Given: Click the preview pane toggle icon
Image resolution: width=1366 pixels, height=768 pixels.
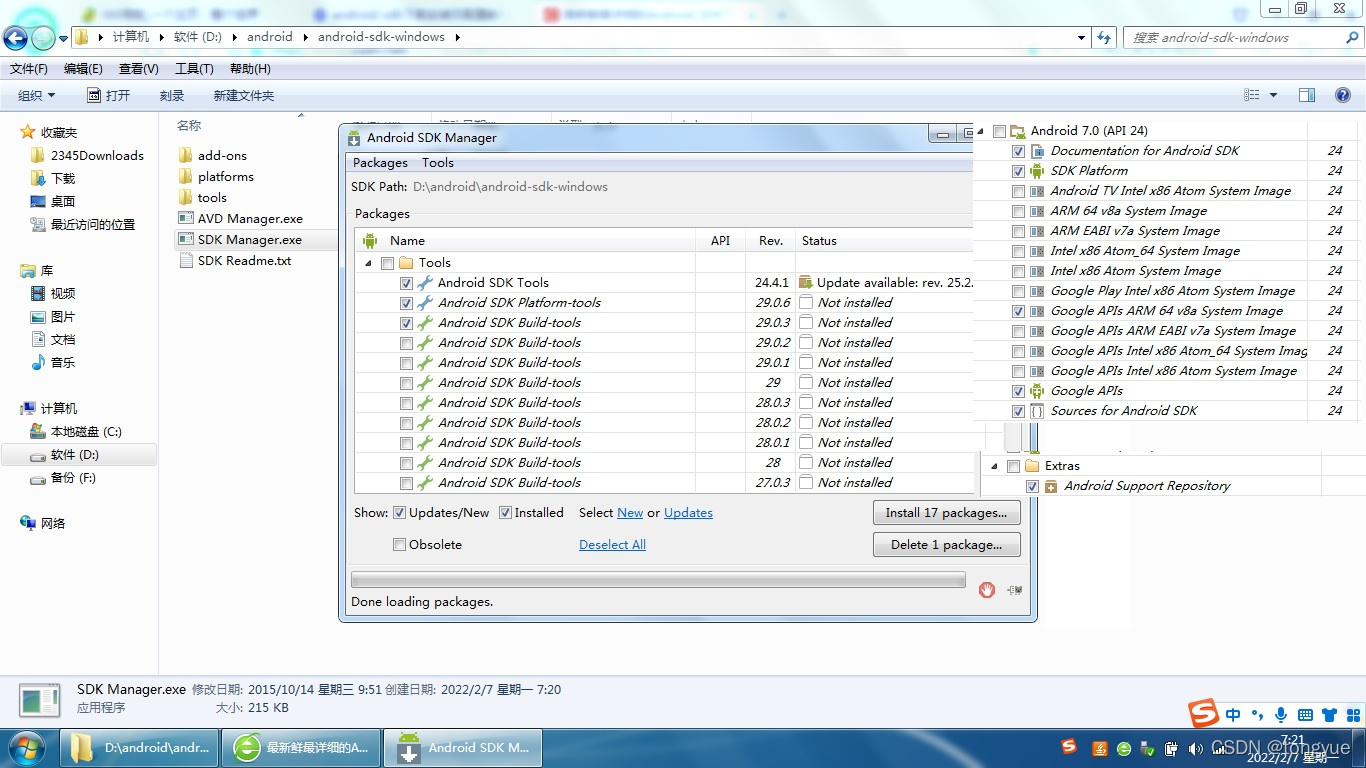Looking at the screenshot, I should point(1306,95).
